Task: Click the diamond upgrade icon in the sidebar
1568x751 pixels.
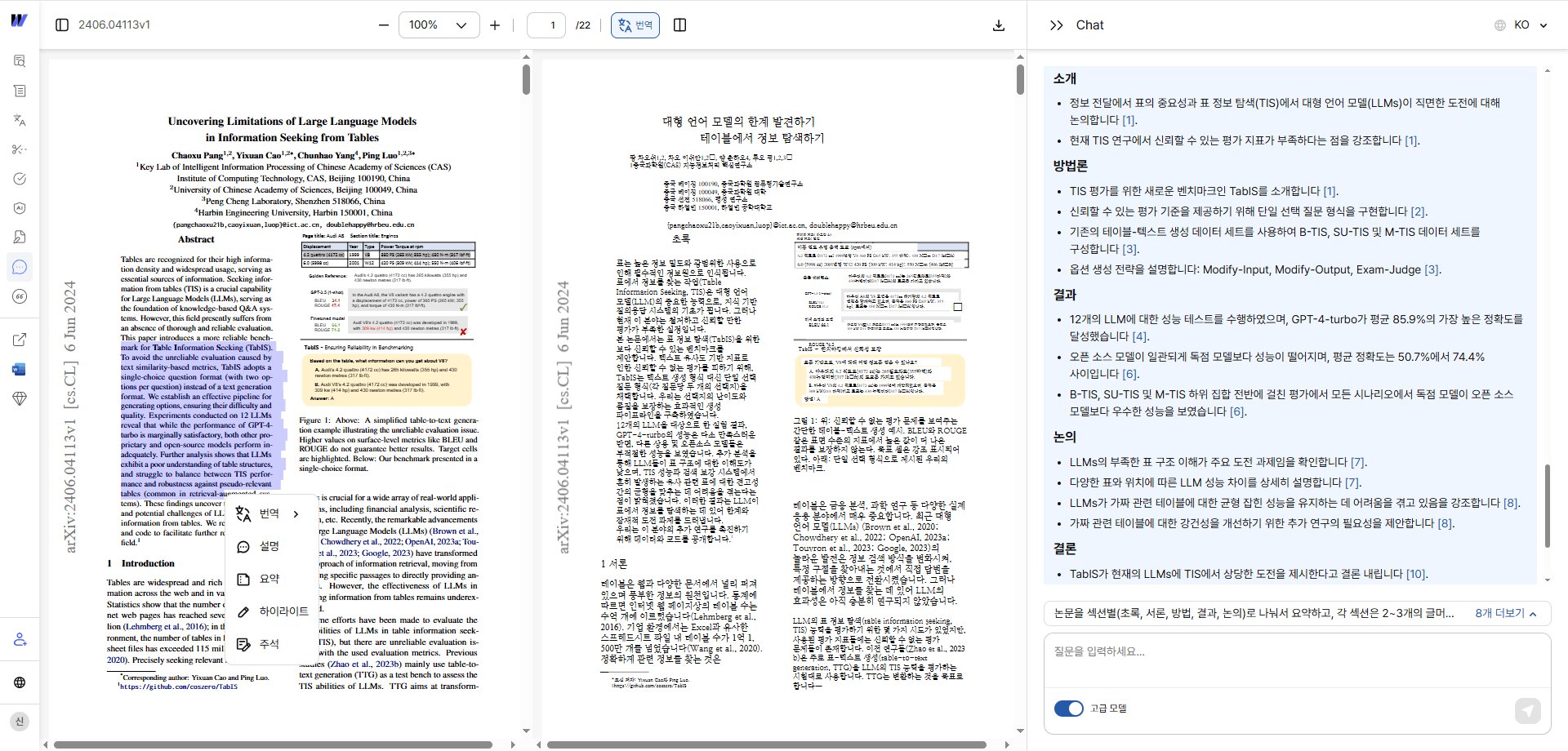Action: [20, 398]
